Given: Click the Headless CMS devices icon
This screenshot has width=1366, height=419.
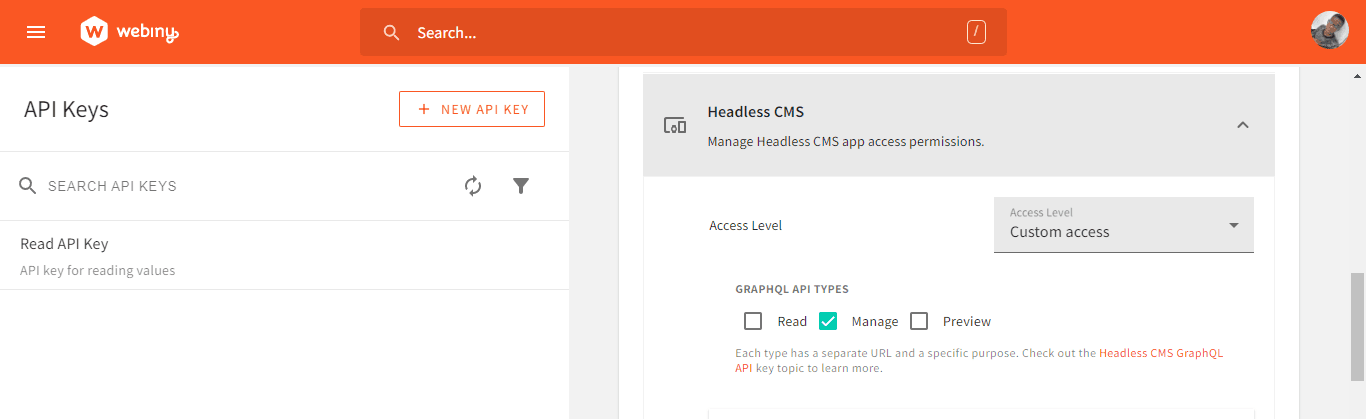Looking at the screenshot, I should pyautogui.click(x=675, y=126).
